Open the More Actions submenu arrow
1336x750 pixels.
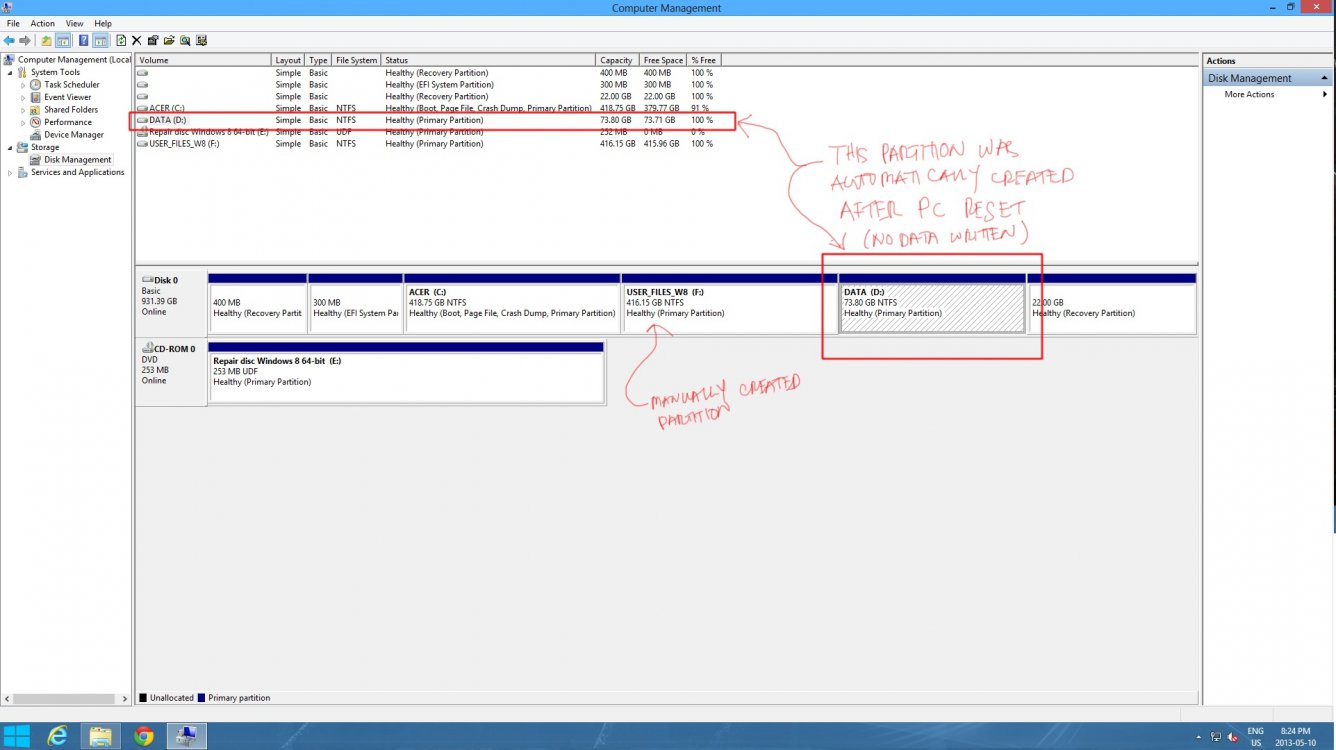(1325, 95)
